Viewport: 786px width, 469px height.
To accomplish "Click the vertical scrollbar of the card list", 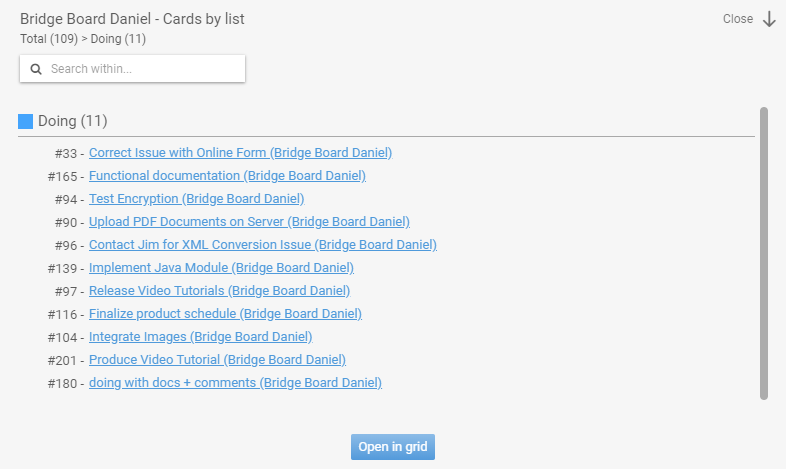I will coord(764,253).
